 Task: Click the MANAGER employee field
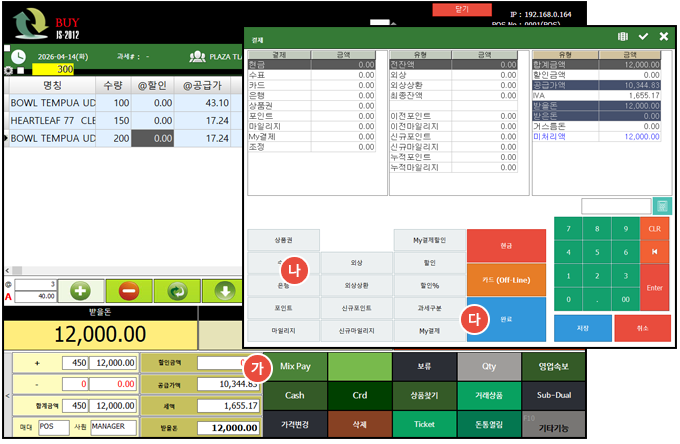113,427
